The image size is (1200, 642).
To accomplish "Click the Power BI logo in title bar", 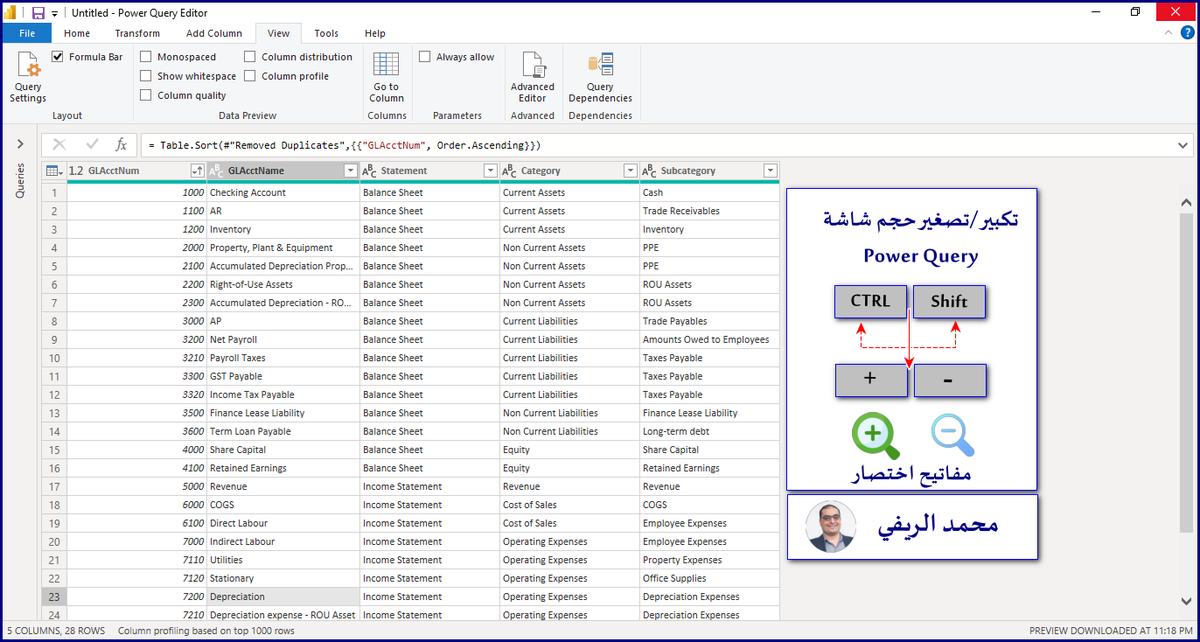I will pos(12,12).
